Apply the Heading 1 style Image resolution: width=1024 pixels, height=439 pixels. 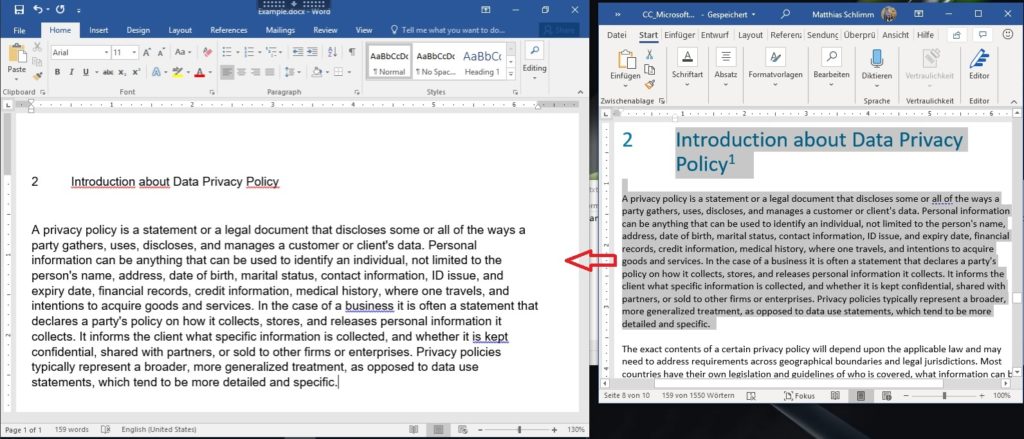click(482, 62)
